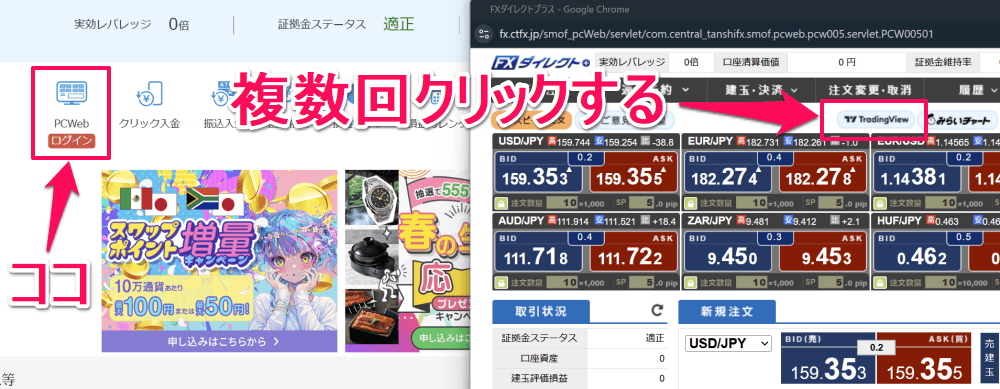
Task: Edit AUD/JPY 注文数量 quantity field
Action: (563, 281)
